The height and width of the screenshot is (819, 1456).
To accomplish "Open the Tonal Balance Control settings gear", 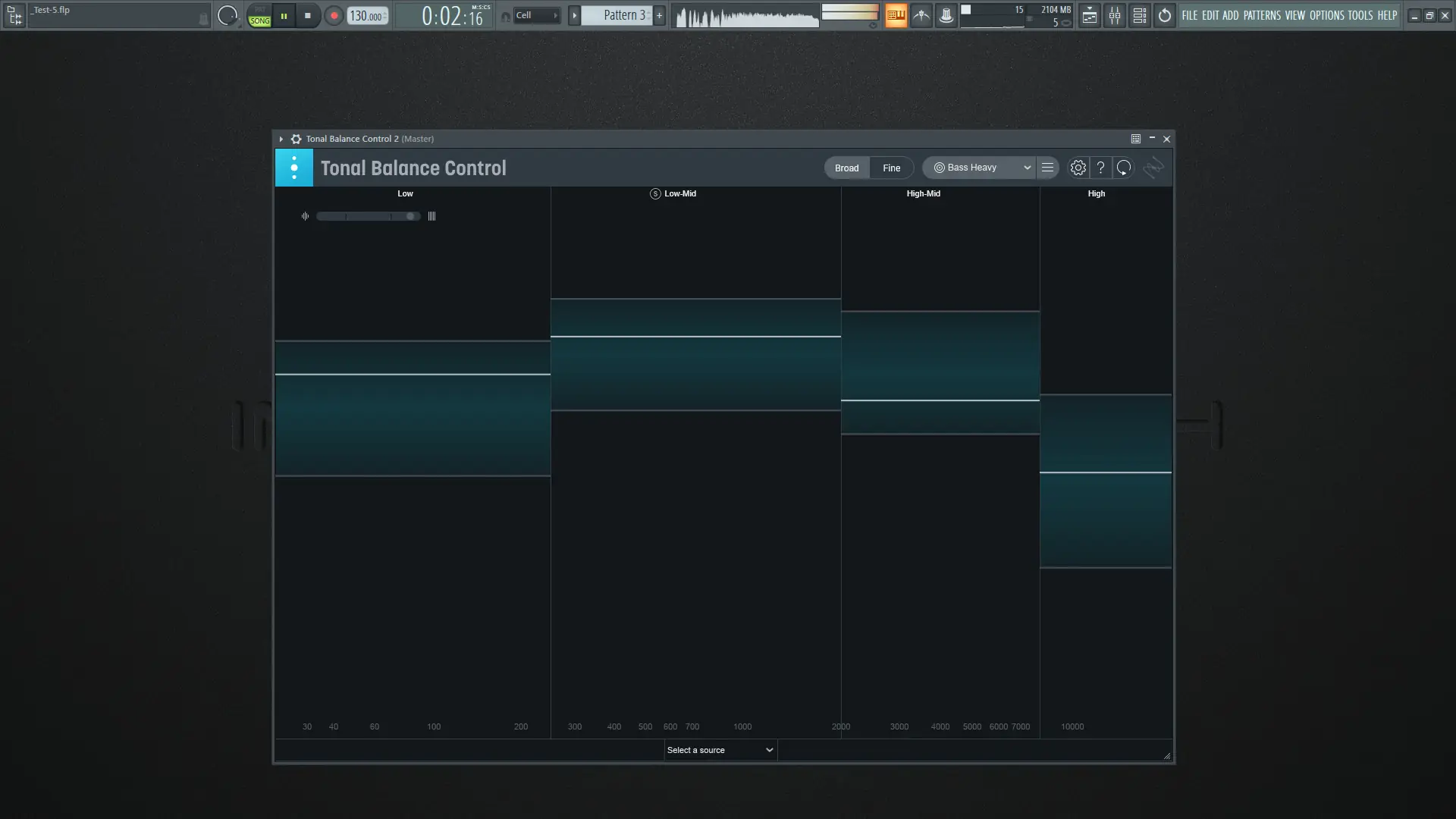I will point(1078,168).
